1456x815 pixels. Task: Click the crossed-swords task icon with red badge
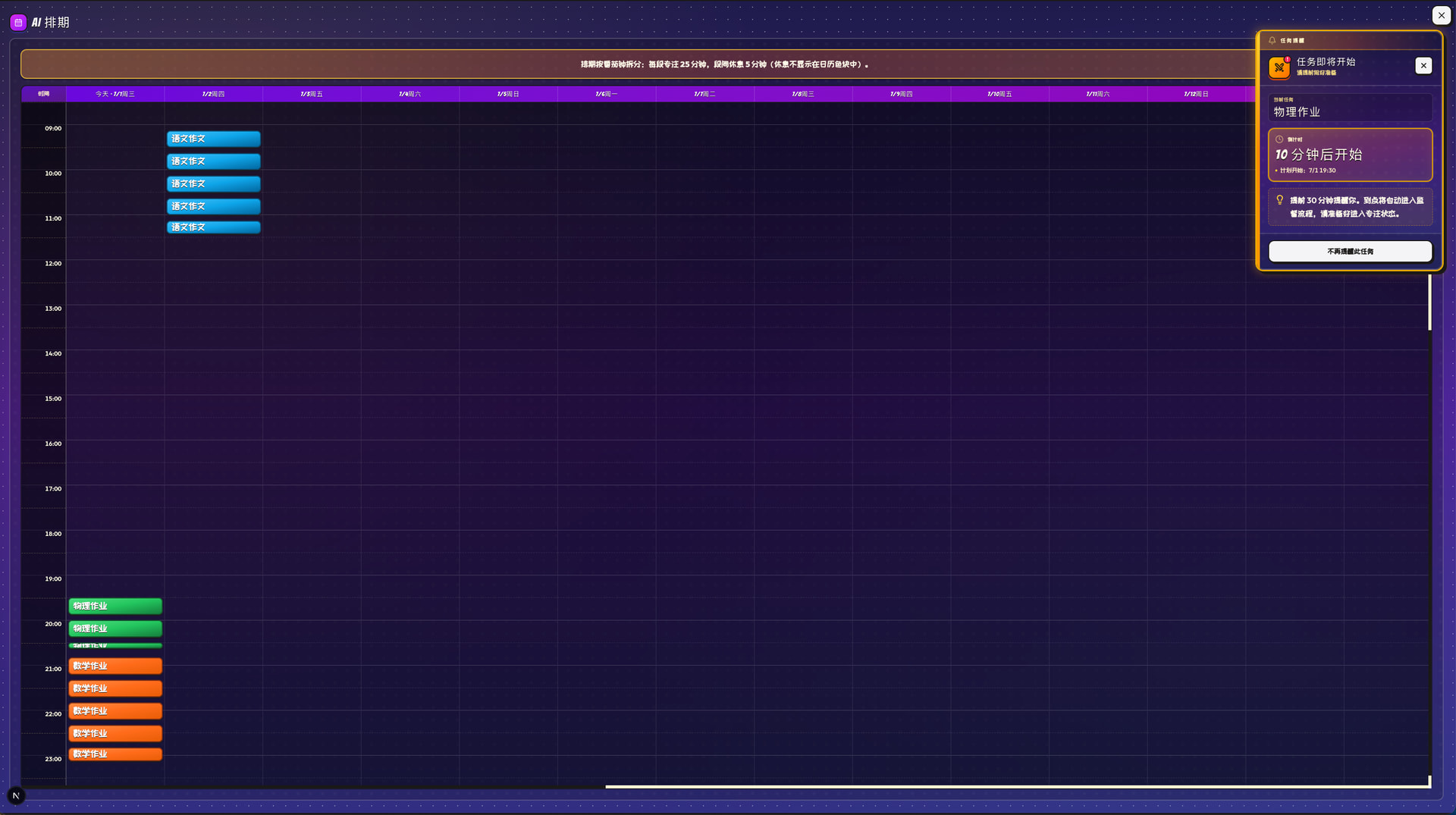point(1279,67)
